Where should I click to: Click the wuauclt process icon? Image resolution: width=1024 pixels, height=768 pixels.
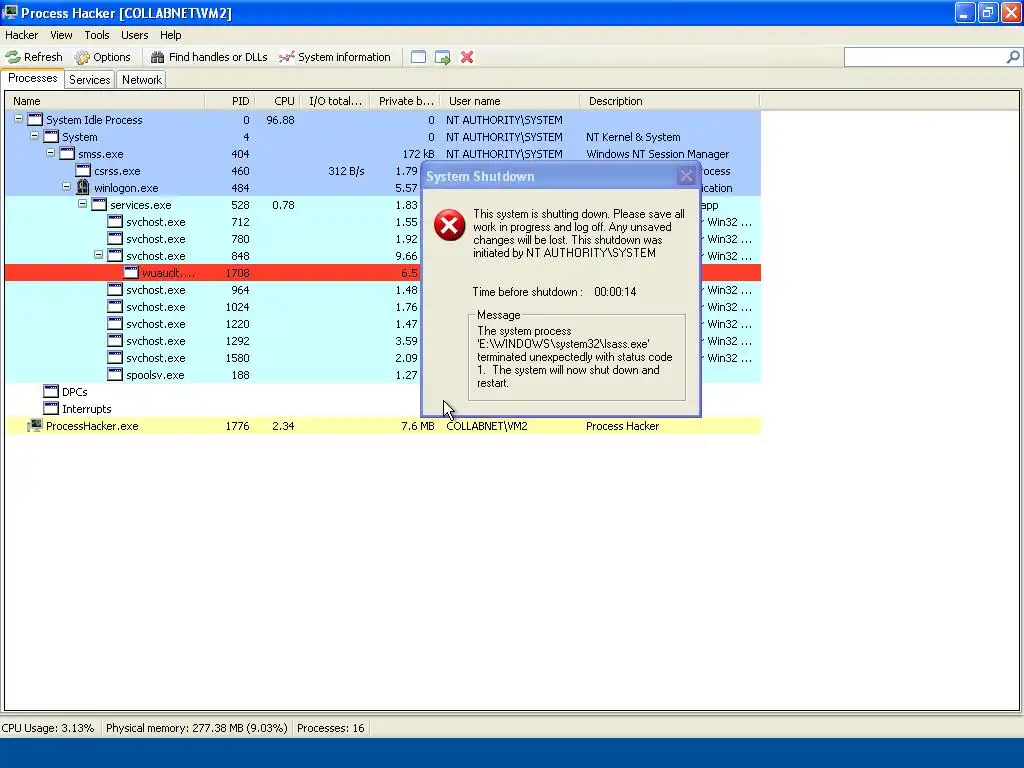click(x=131, y=272)
